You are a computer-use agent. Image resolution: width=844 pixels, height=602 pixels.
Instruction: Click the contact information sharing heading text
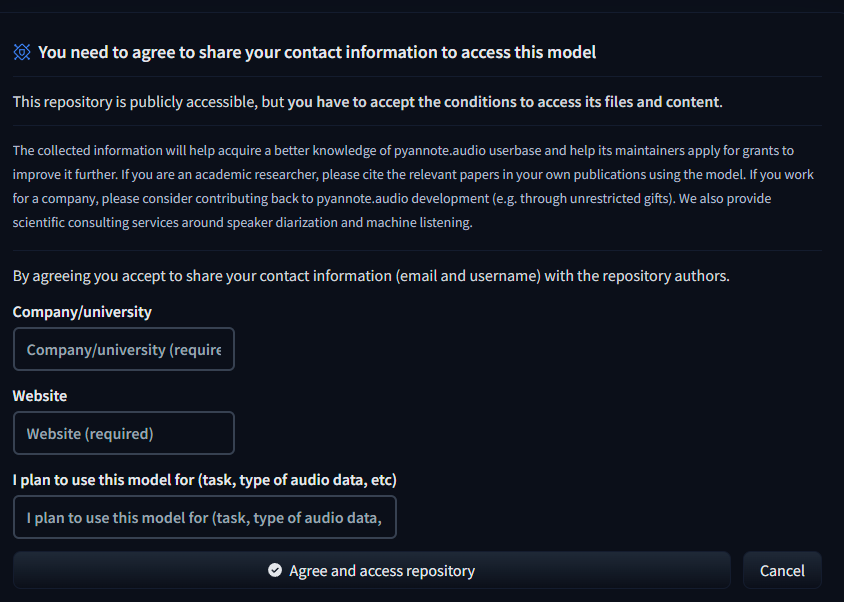coord(317,52)
